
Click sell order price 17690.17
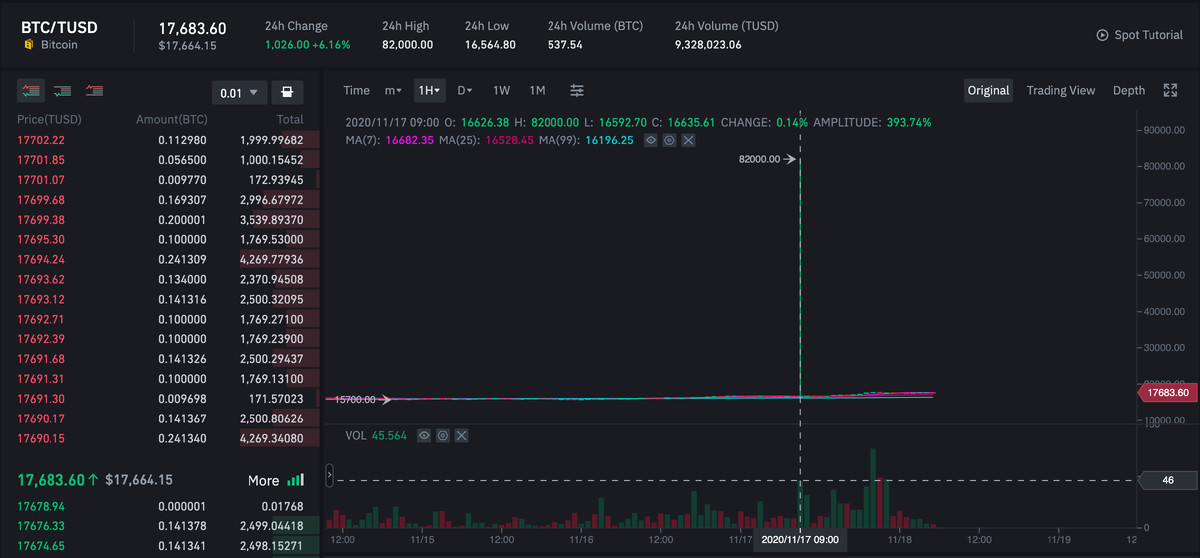[x=41, y=418]
